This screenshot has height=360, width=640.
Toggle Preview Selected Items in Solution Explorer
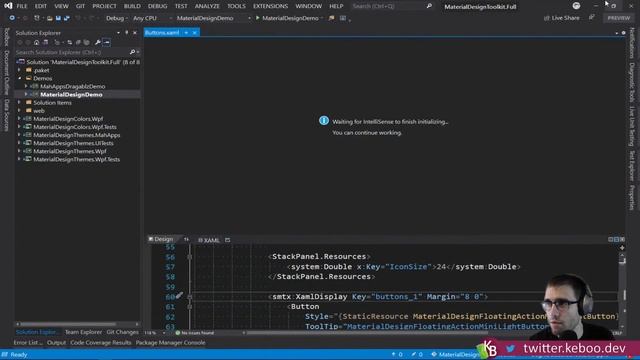coord(106,42)
